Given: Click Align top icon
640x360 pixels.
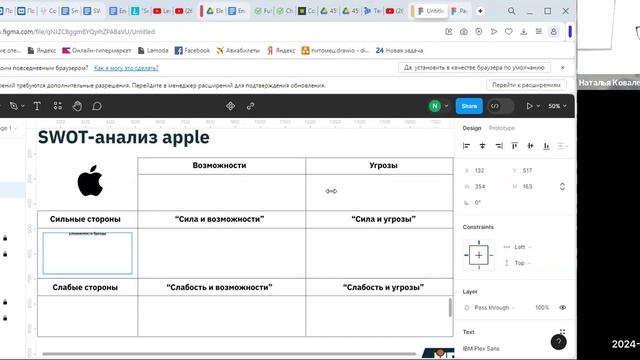Looking at the screenshot, I should pos(514,146).
